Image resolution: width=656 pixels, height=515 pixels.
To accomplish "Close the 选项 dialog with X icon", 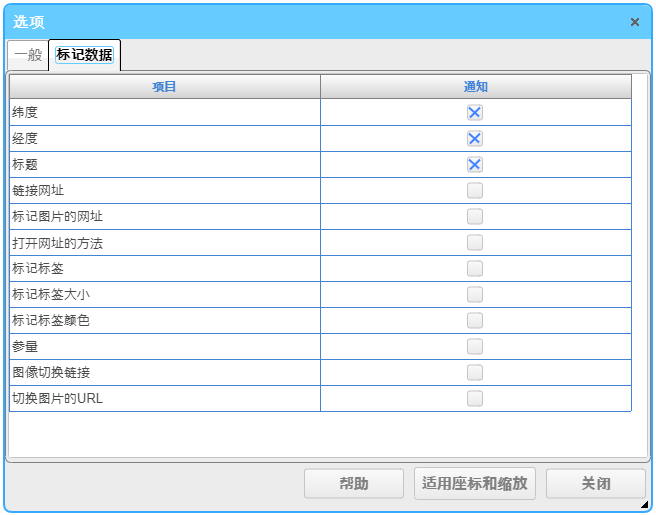I will 635,22.
